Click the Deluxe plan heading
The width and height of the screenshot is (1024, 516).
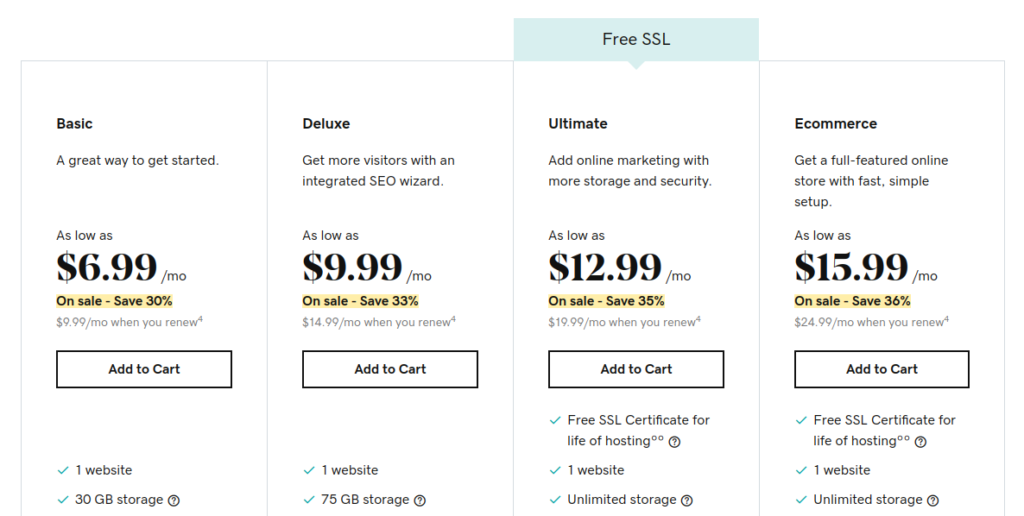326,123
